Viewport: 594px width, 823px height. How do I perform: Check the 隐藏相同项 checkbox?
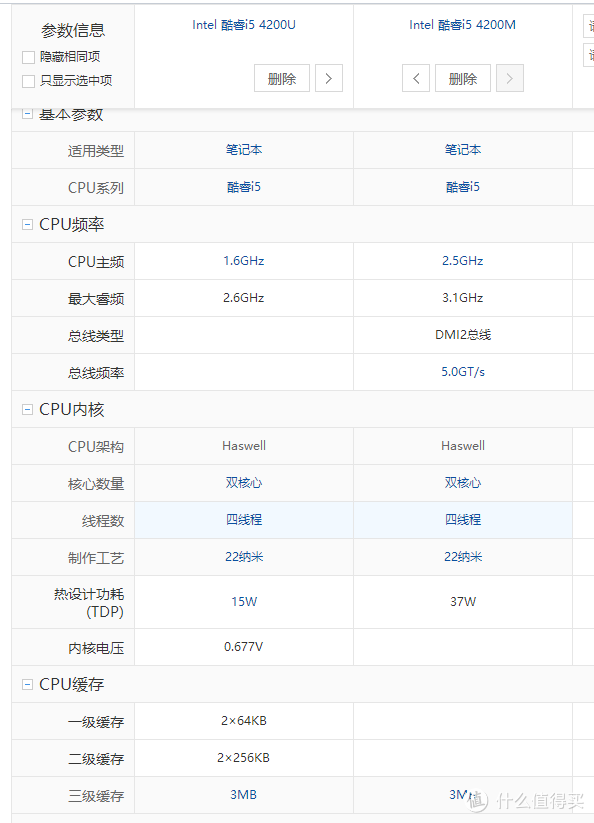point(28,57)
